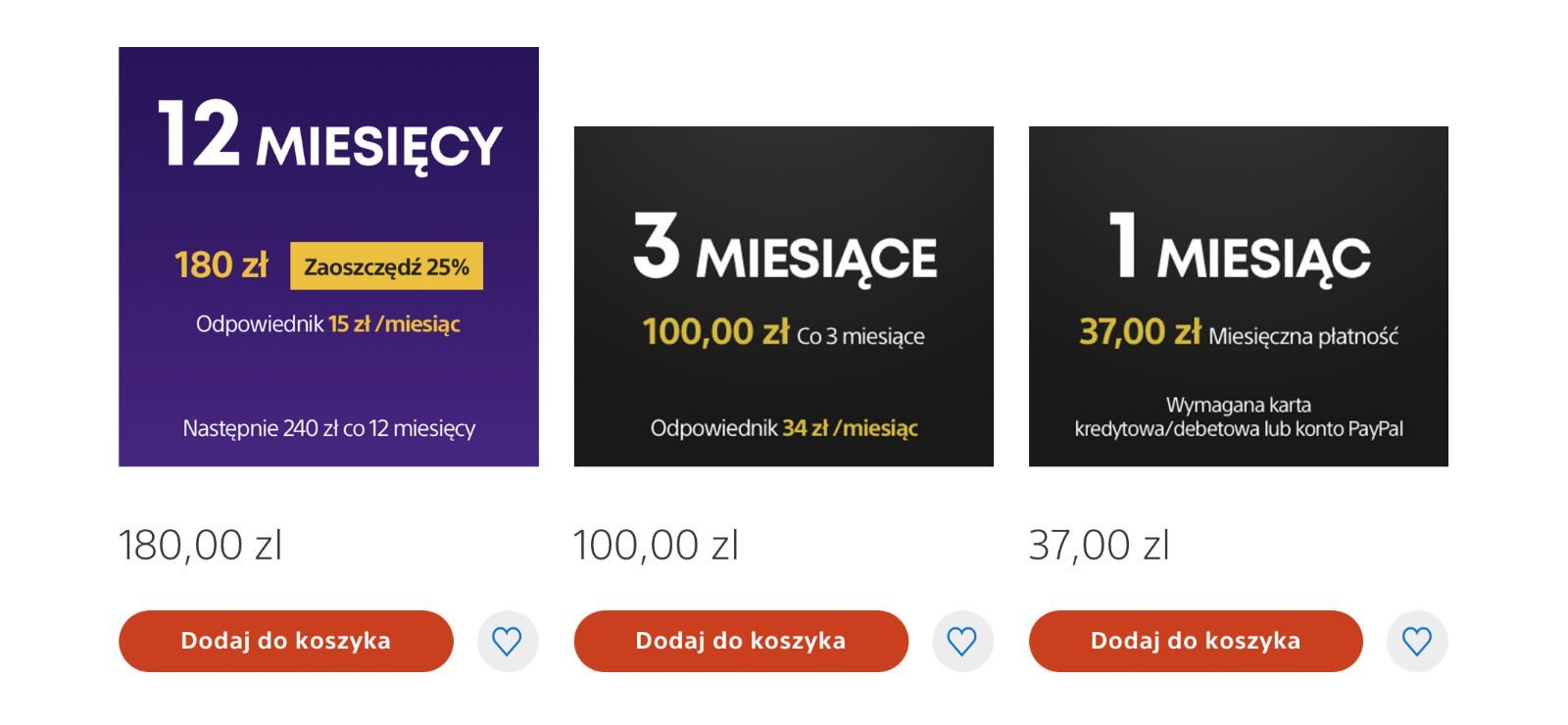Viewport: 1568px width, 725px height.
Task: Click the Odpowiednik 34 zł/miesiąc text
Action: pyautogui.click(x=784, y=428)
